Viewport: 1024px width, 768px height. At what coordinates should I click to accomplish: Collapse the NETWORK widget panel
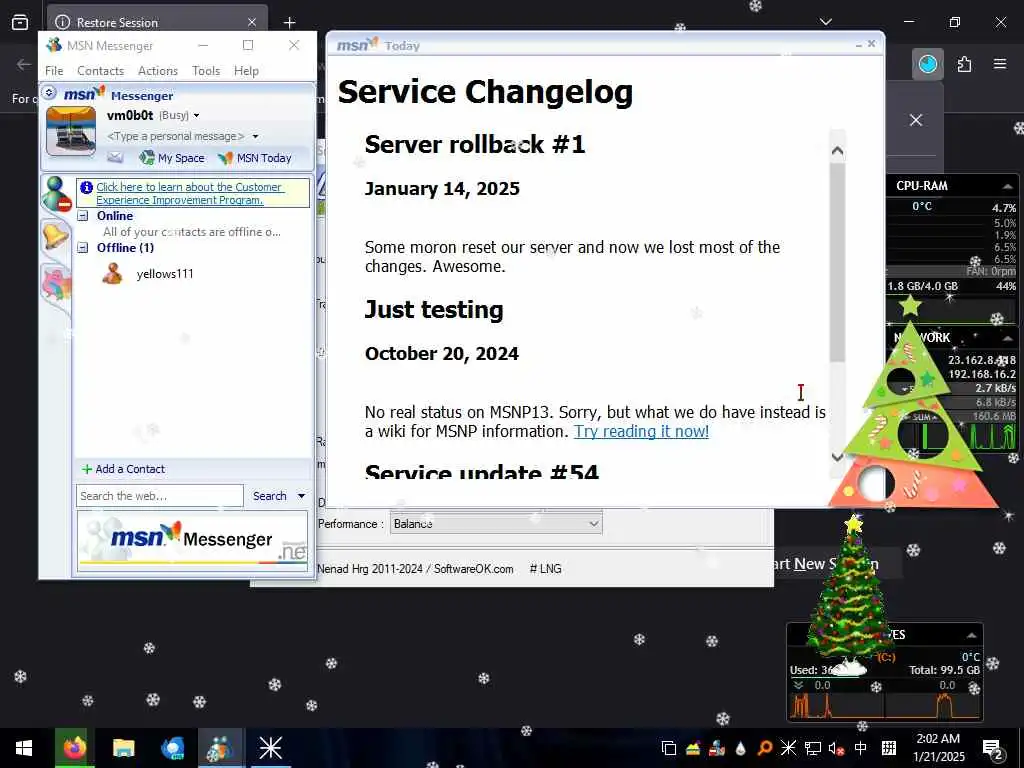(x=1008, y=338)
